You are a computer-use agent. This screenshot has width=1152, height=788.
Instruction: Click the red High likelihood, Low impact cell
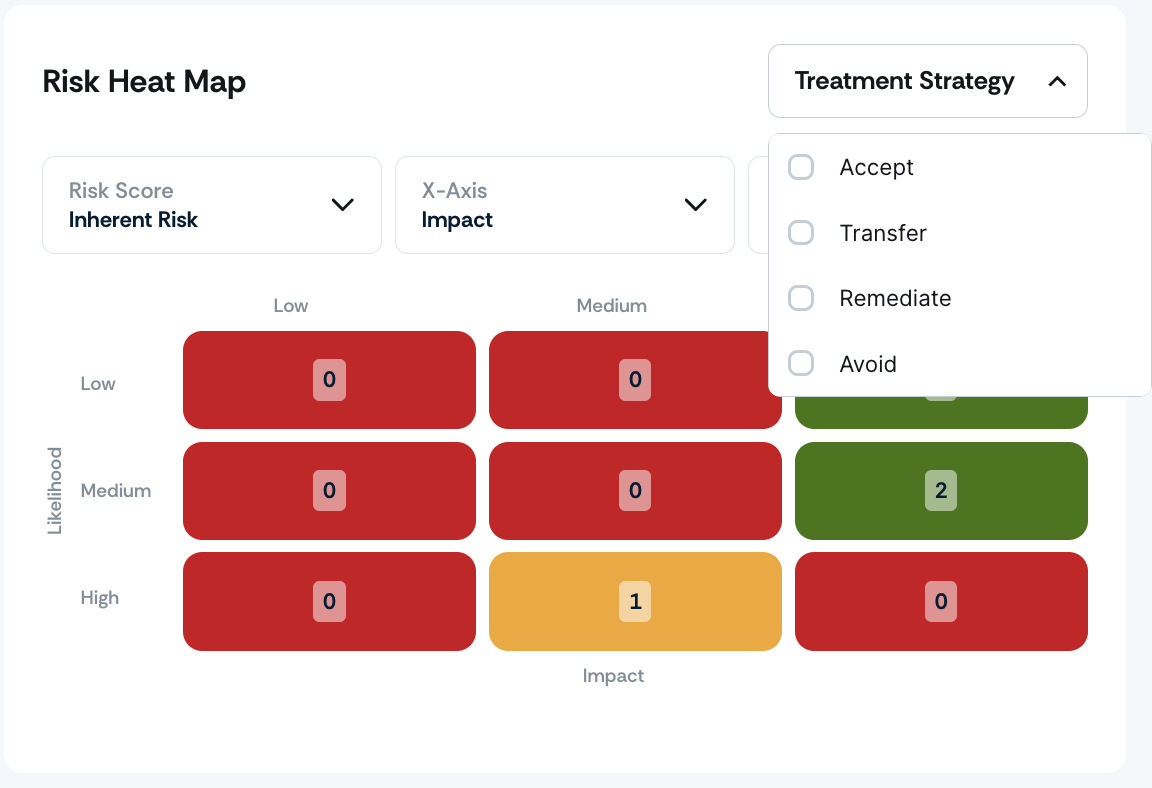click(x=329, y=601)
